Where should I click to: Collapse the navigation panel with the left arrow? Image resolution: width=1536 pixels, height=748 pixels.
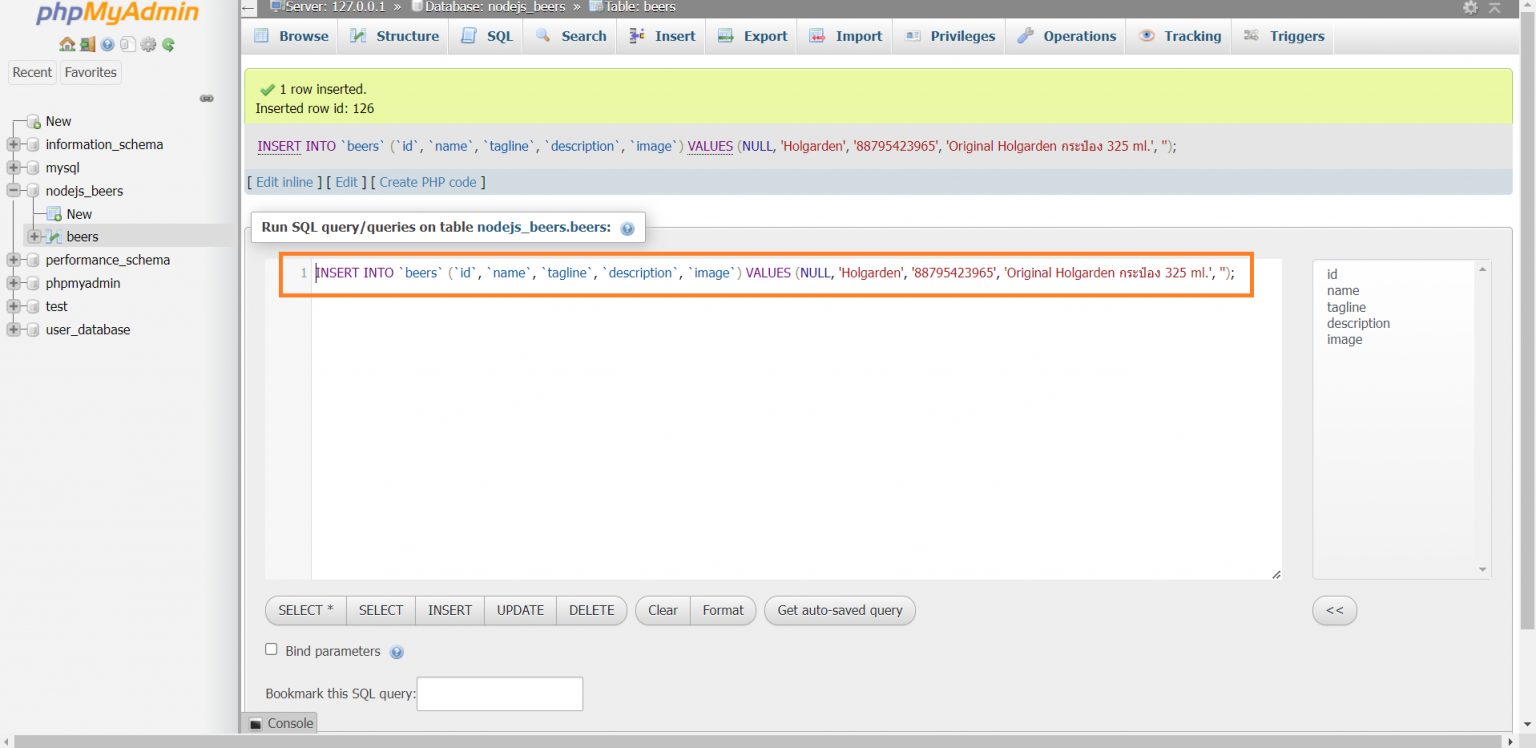click(247, 8)
